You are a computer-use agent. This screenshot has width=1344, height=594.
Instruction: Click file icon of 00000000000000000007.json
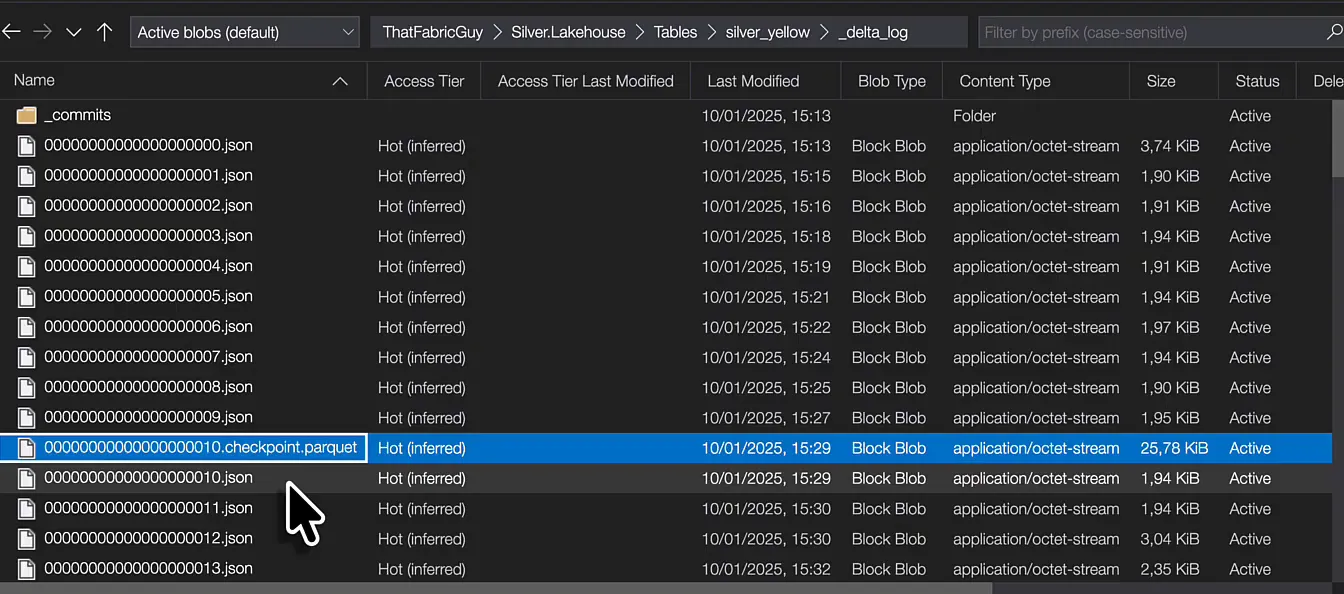[x=26, y=357]
